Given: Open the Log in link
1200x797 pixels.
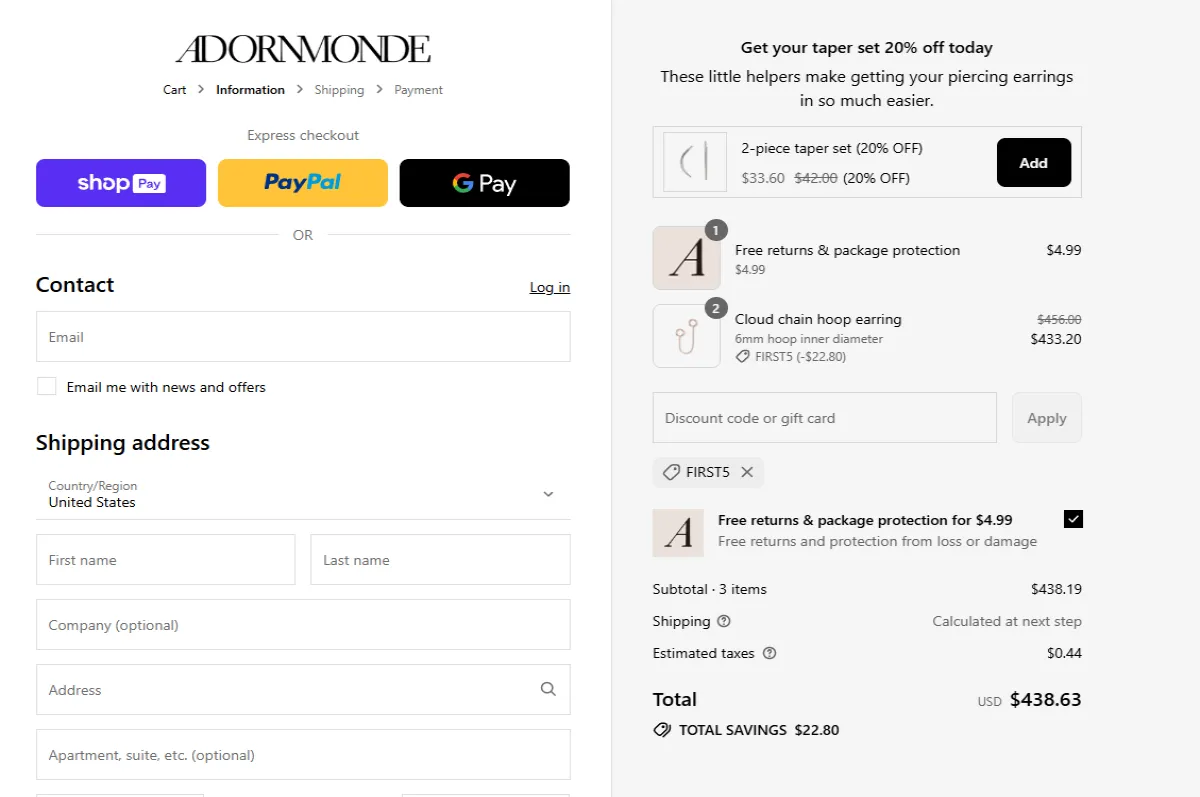Looking at the screenshot, I should (x=549, y=287).
